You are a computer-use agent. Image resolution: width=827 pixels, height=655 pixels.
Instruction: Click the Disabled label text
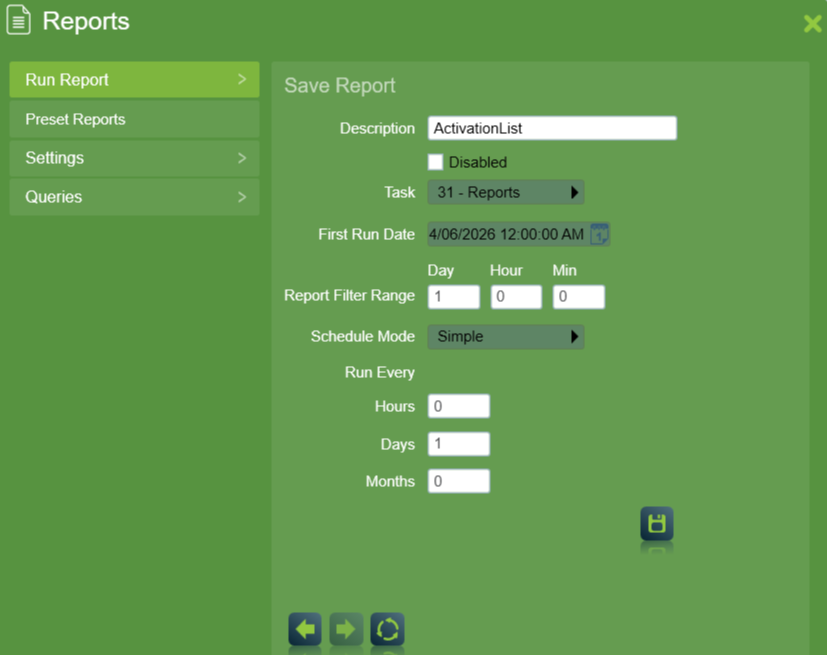pos(478,162)
